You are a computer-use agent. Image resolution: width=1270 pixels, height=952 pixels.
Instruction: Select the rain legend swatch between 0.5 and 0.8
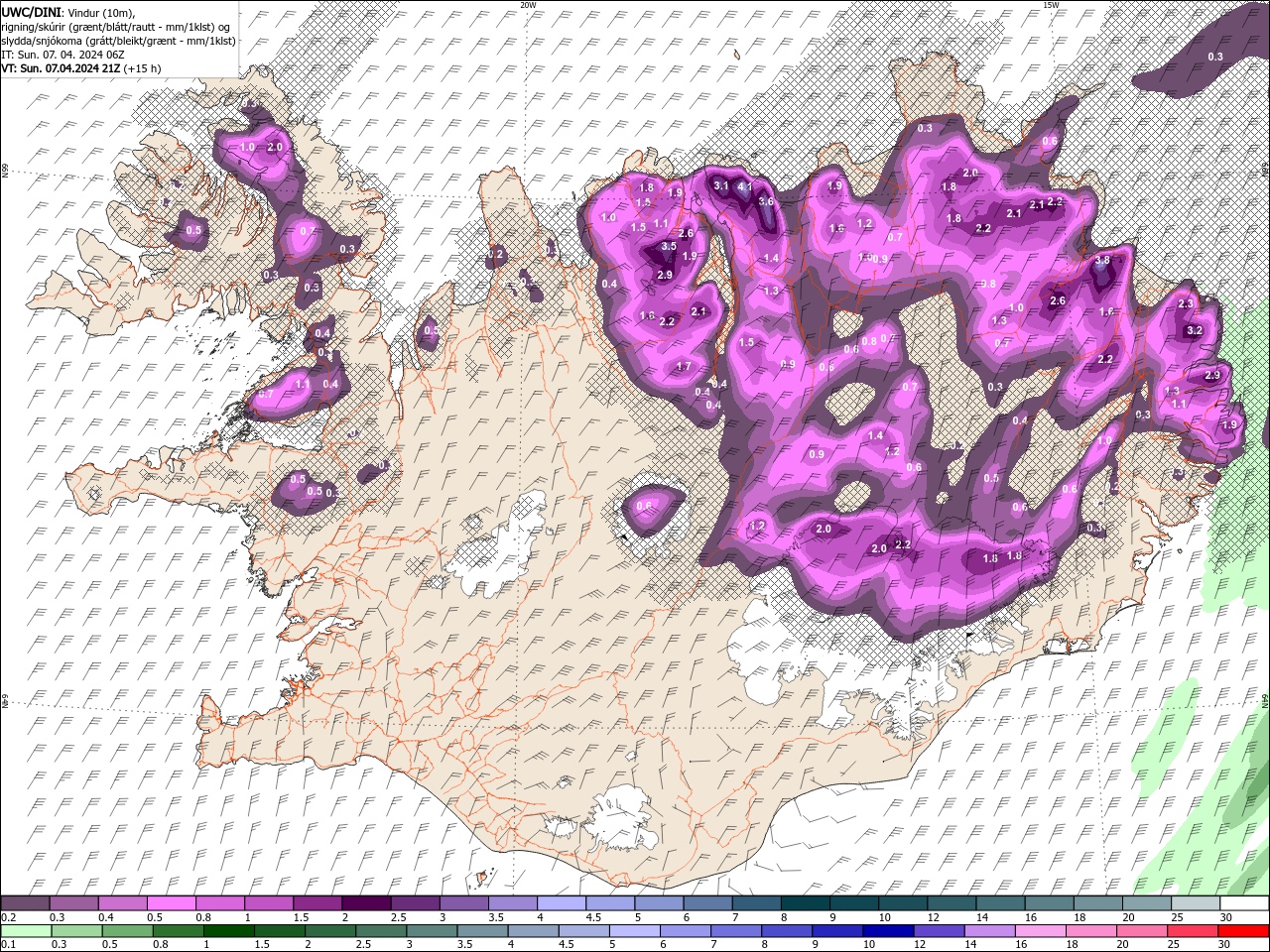[x=127, y=930]
